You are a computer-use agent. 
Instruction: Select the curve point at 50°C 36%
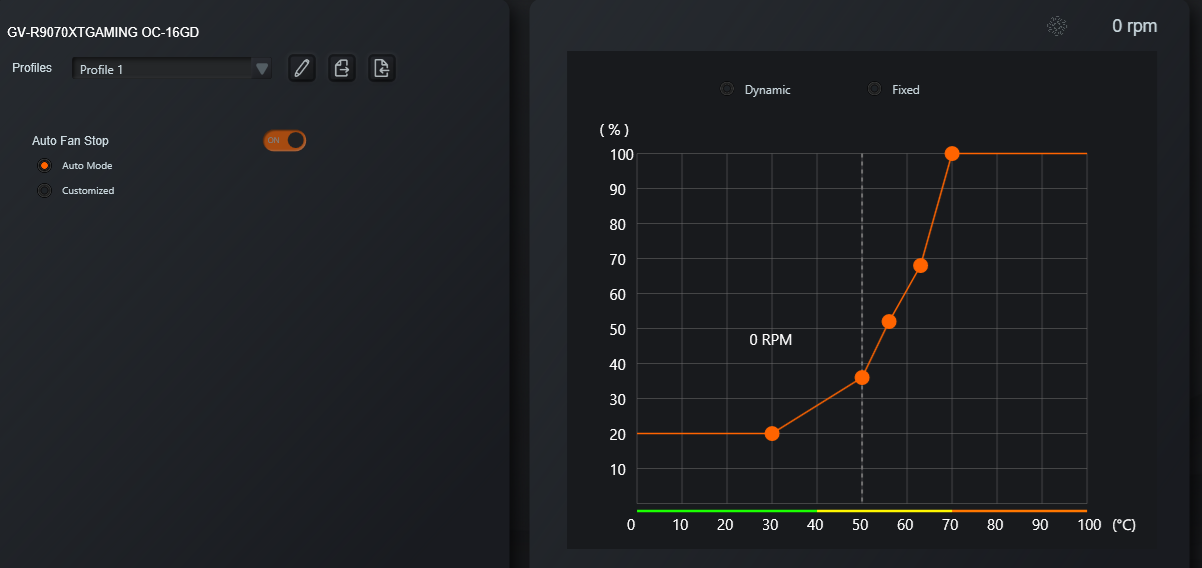tap(862, 377)
